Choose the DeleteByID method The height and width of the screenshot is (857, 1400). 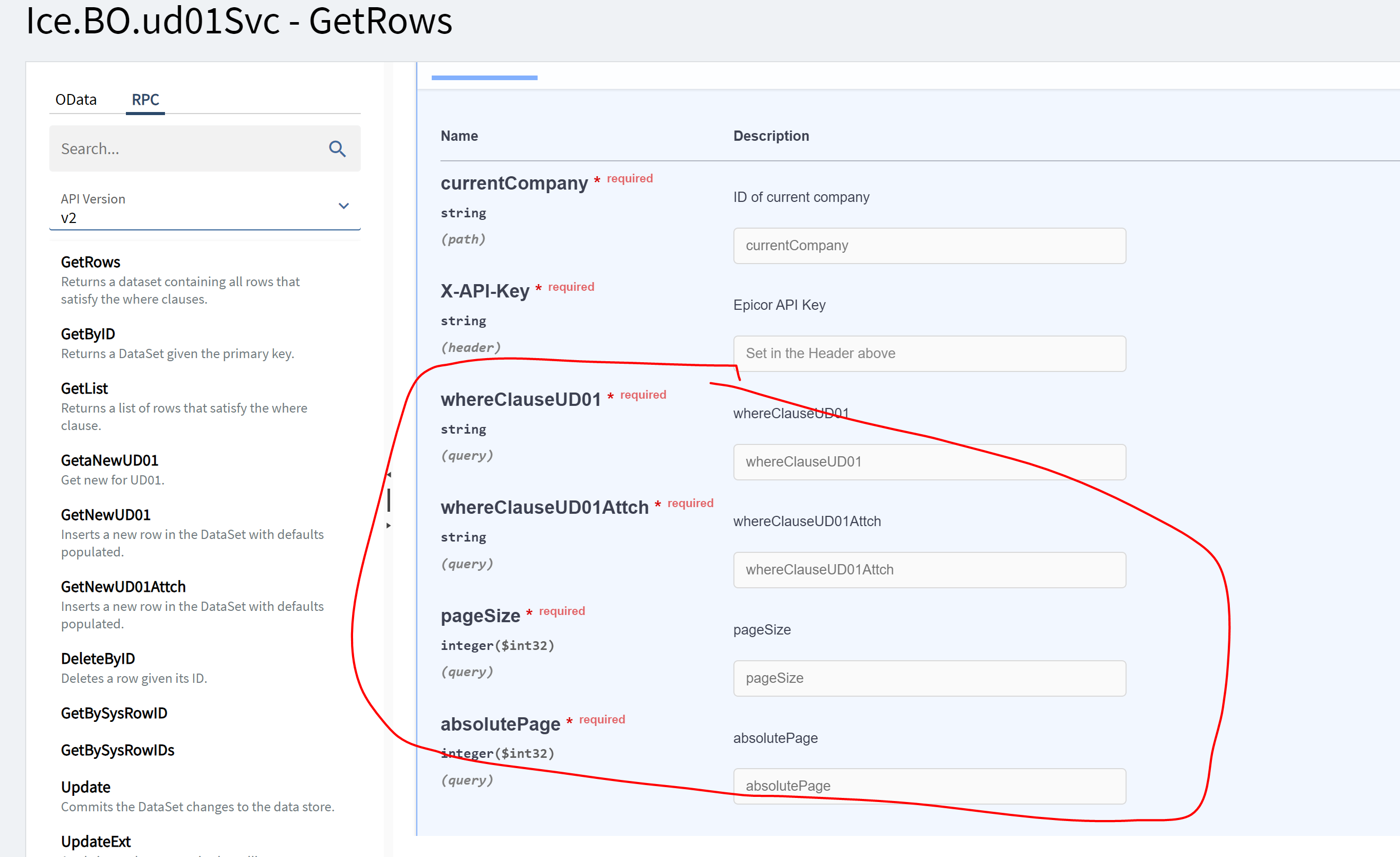click(98, 658)
